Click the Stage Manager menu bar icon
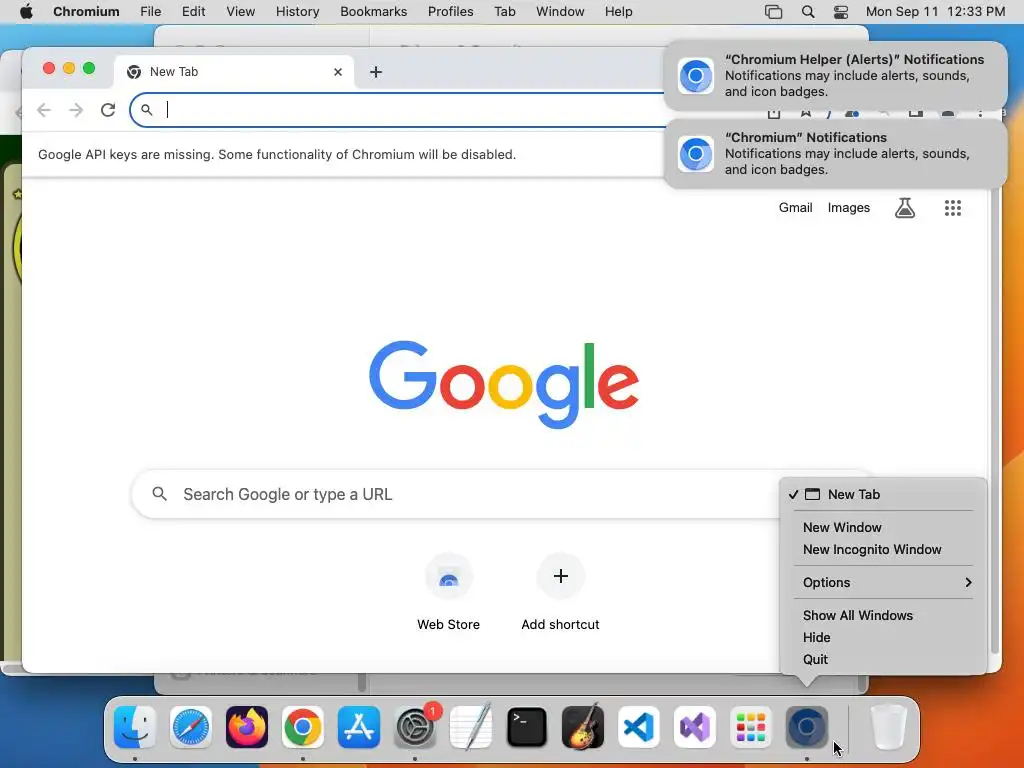1024x768 pixels. point(773,12)
